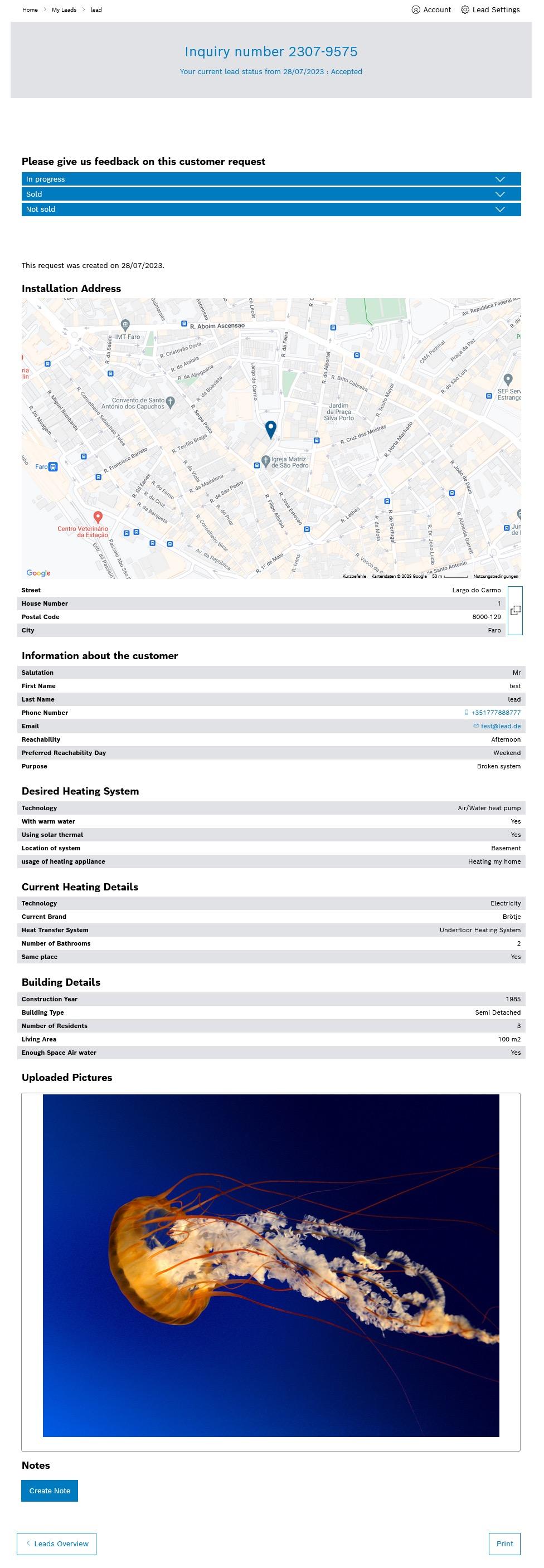The height and width of the screenshot is (1568, 544).
Task: Click the Create Note button
Action: 50,1490
